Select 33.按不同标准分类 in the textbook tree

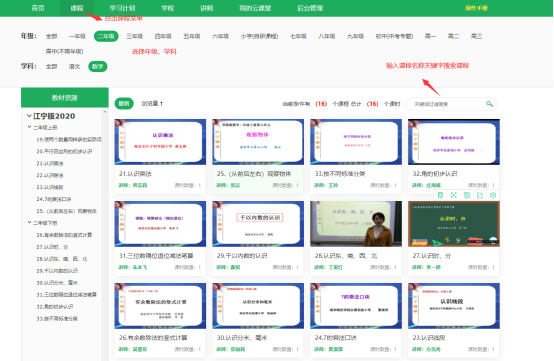coord(57,319)
